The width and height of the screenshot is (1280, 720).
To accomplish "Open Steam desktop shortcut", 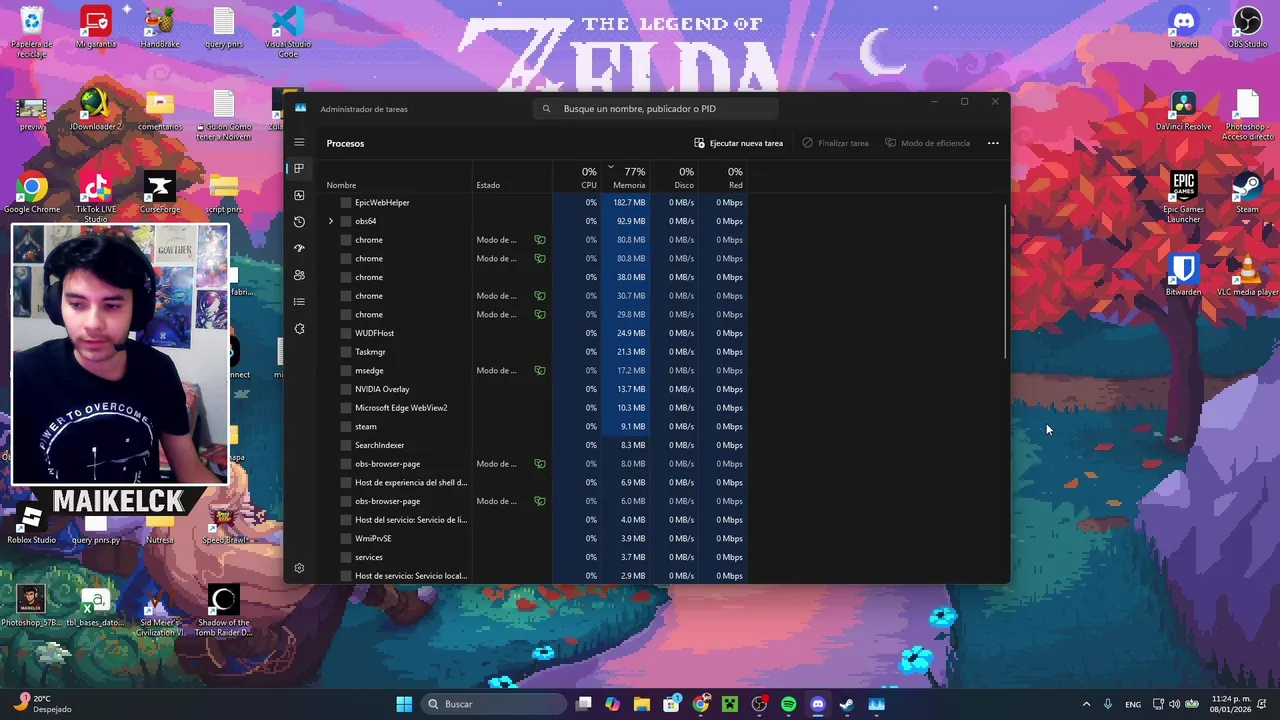I will click(1247, 192).
